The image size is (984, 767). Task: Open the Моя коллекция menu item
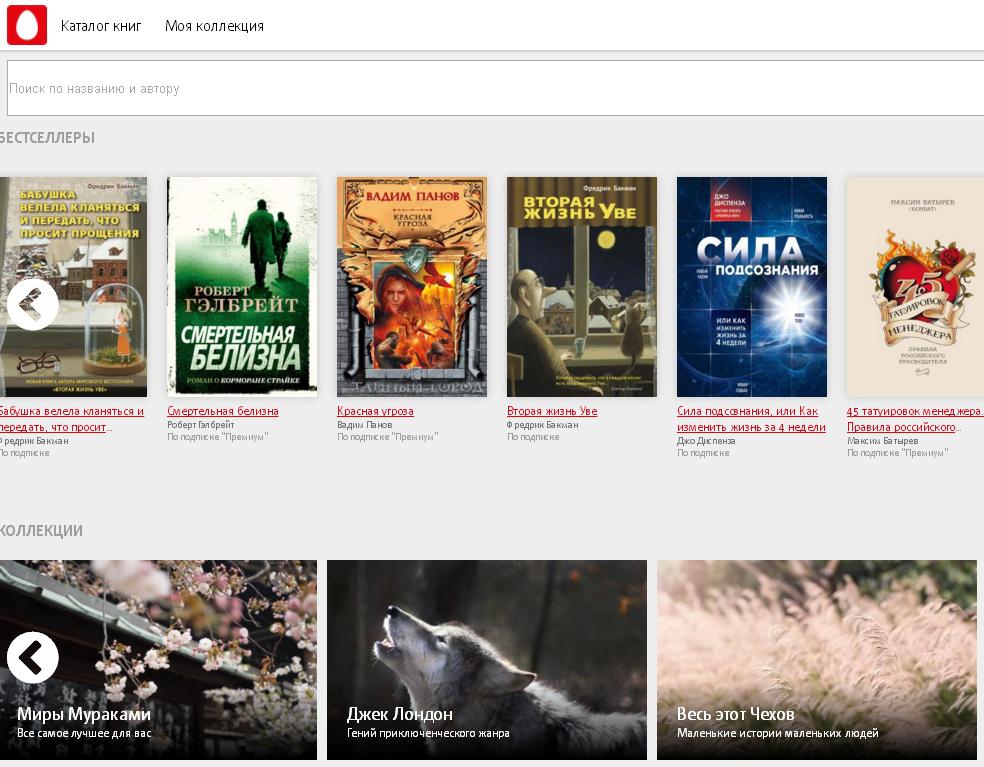pyautogui.click(x=214, y=26)
